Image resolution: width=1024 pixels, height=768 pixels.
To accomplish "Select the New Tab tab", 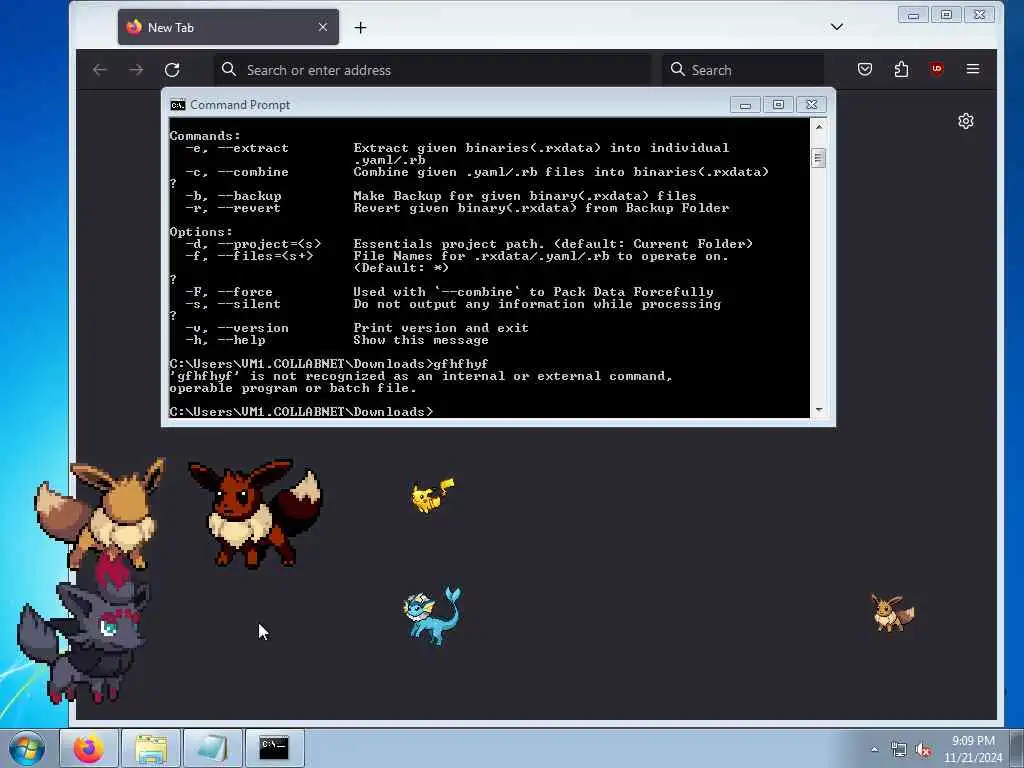I will pos(228,27).
